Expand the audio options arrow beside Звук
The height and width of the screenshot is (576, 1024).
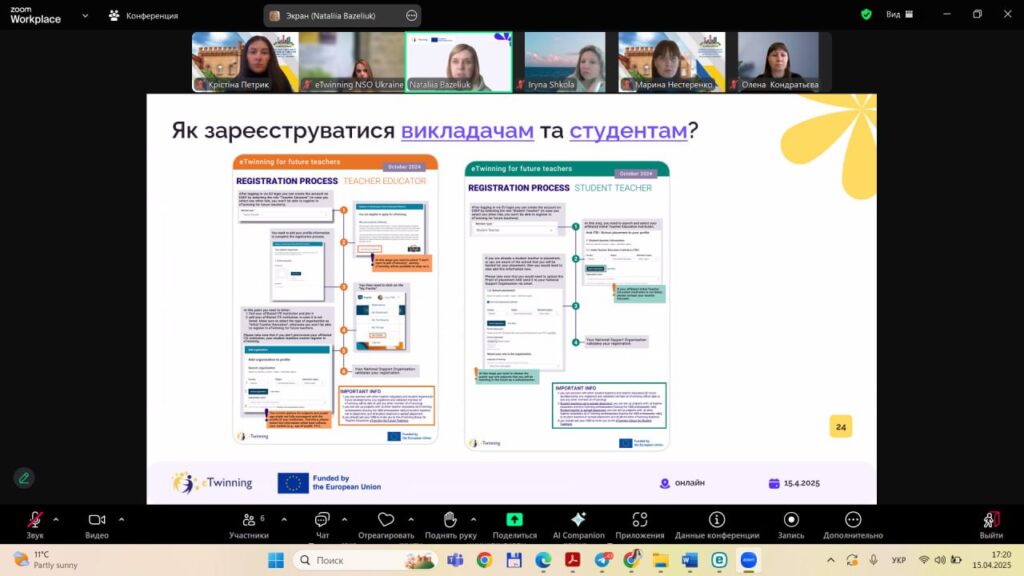56,519
